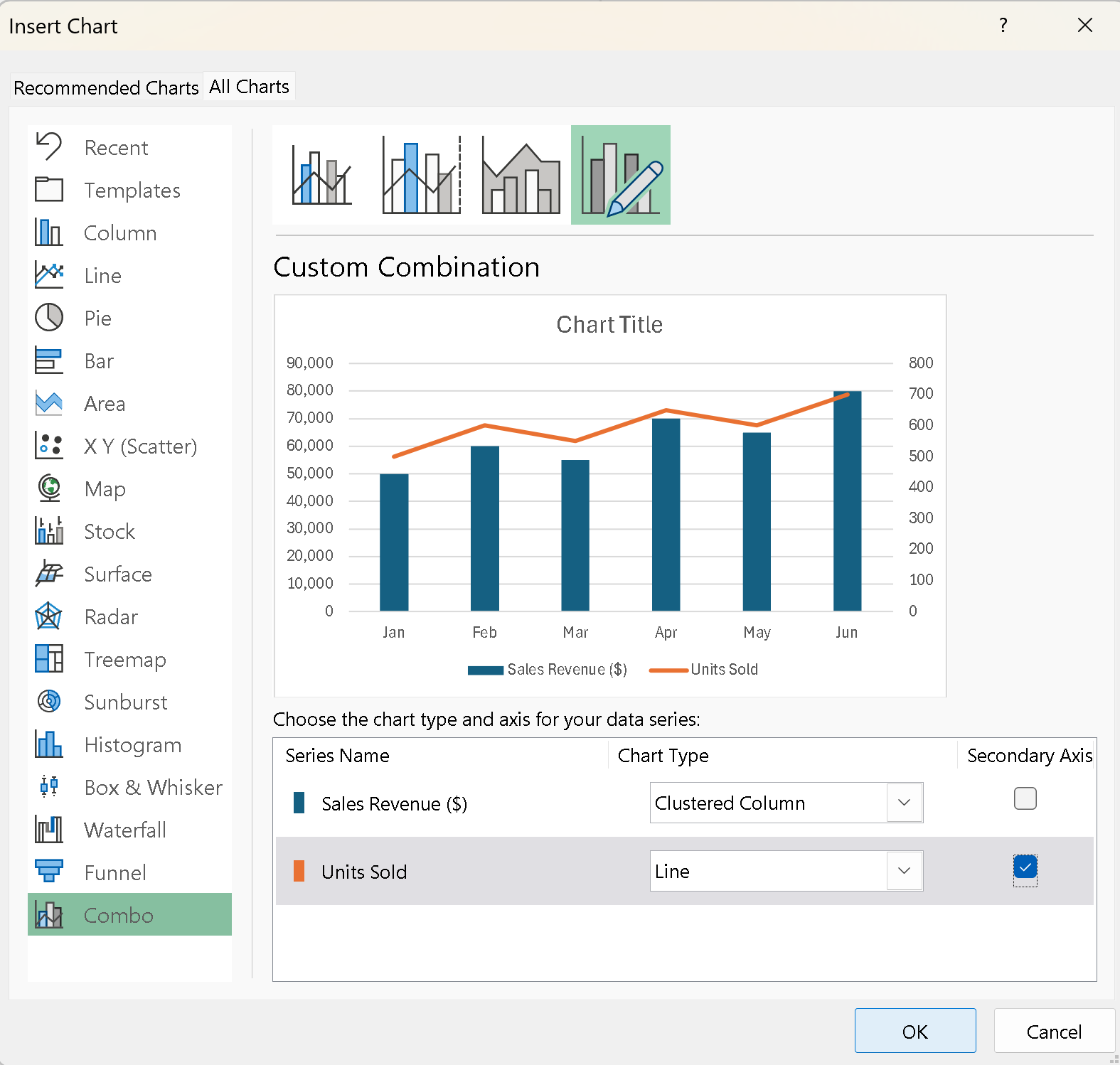This screenshot has width=1120, height=1065.
Task: Open the Pie chart category
Action: click(x=97, y=319)
